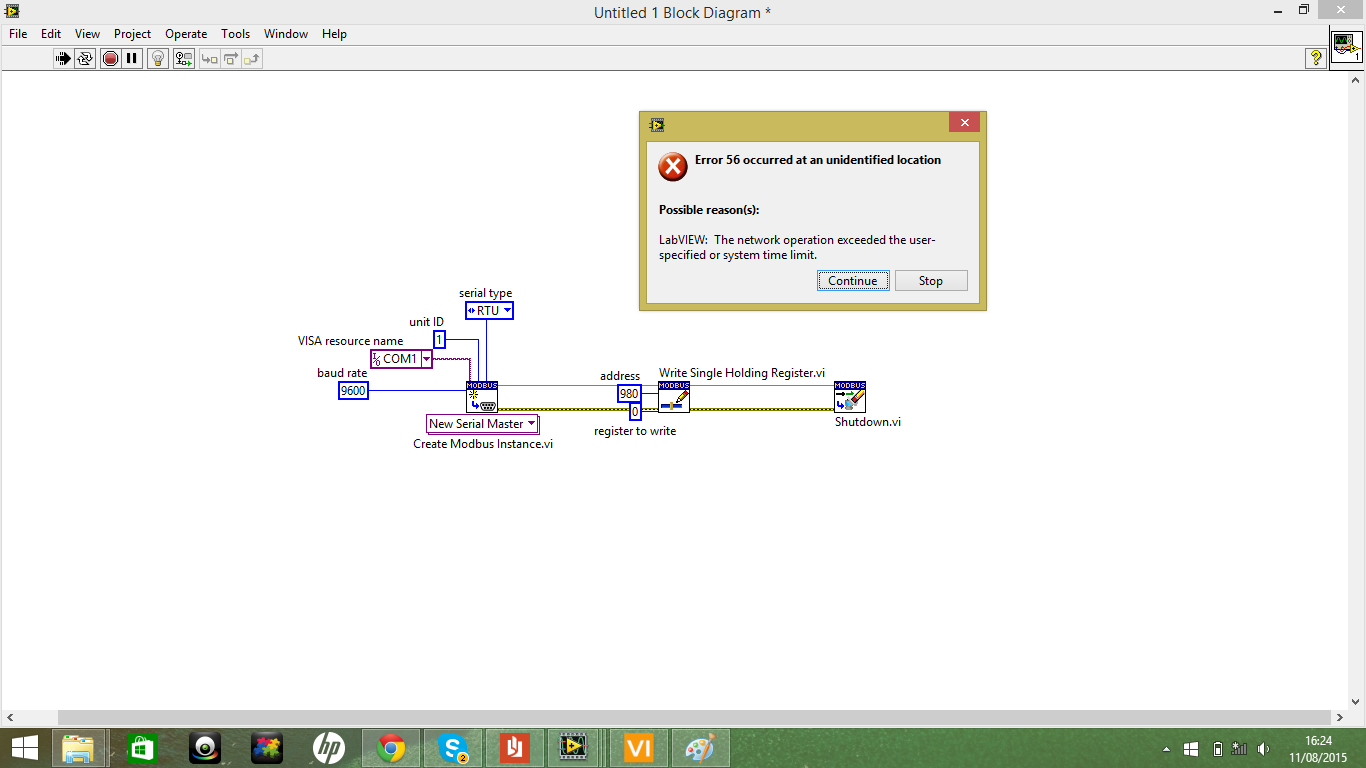Click the LabVIEW icon in the error dialog title bar
The image size is (1366, 768).
[x=657, y=125]
